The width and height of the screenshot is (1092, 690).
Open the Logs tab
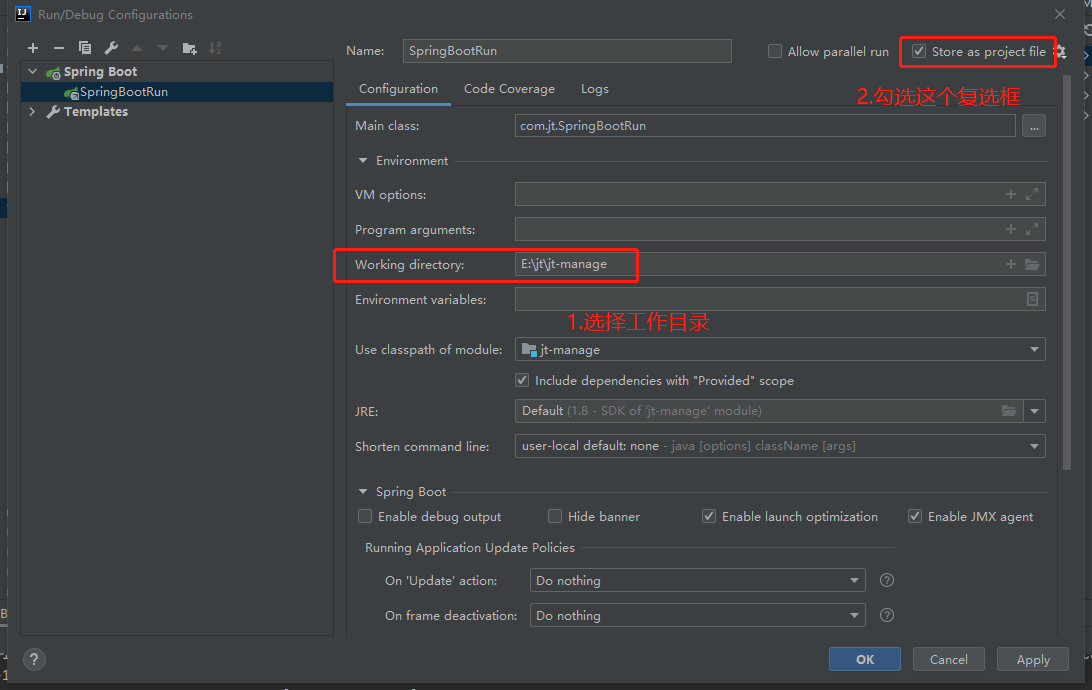594,89
